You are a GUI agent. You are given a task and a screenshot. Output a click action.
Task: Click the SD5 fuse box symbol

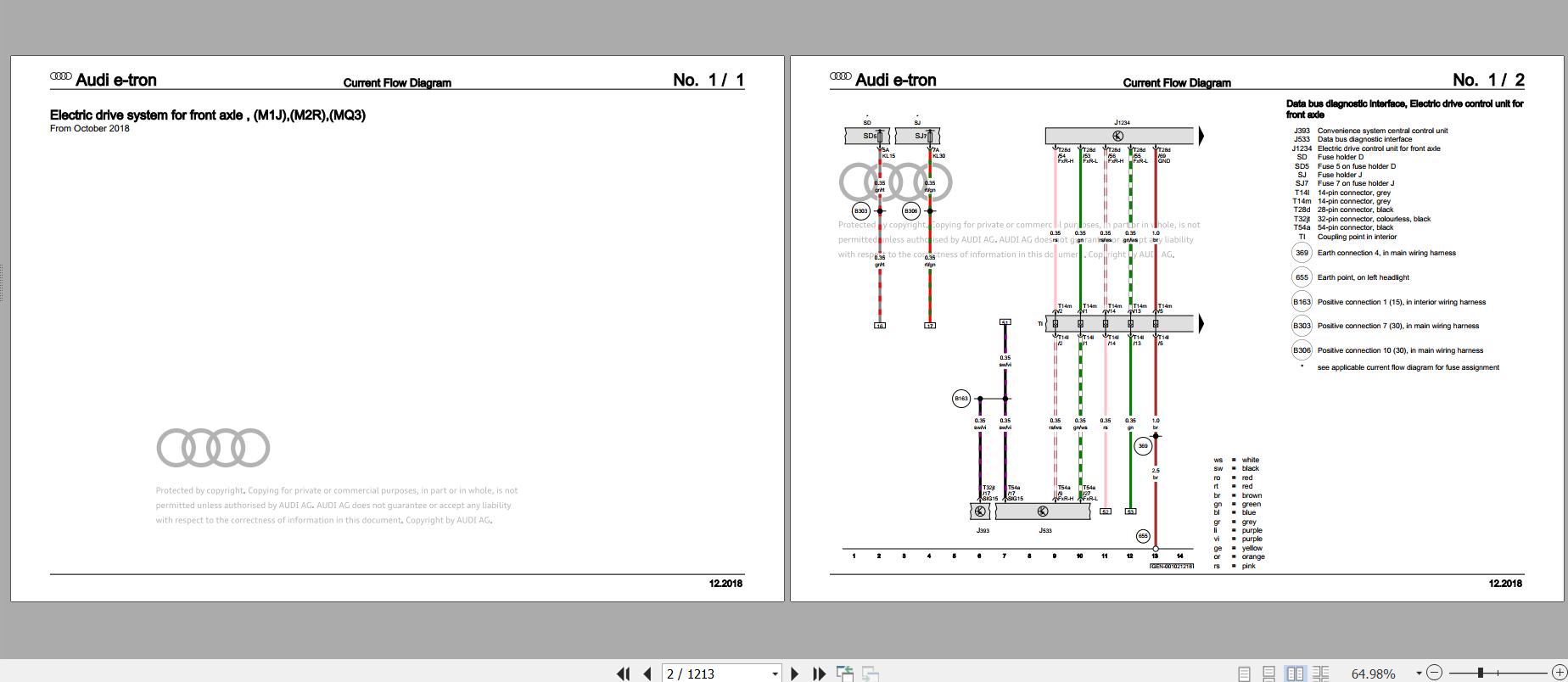(x=867, y=136)
